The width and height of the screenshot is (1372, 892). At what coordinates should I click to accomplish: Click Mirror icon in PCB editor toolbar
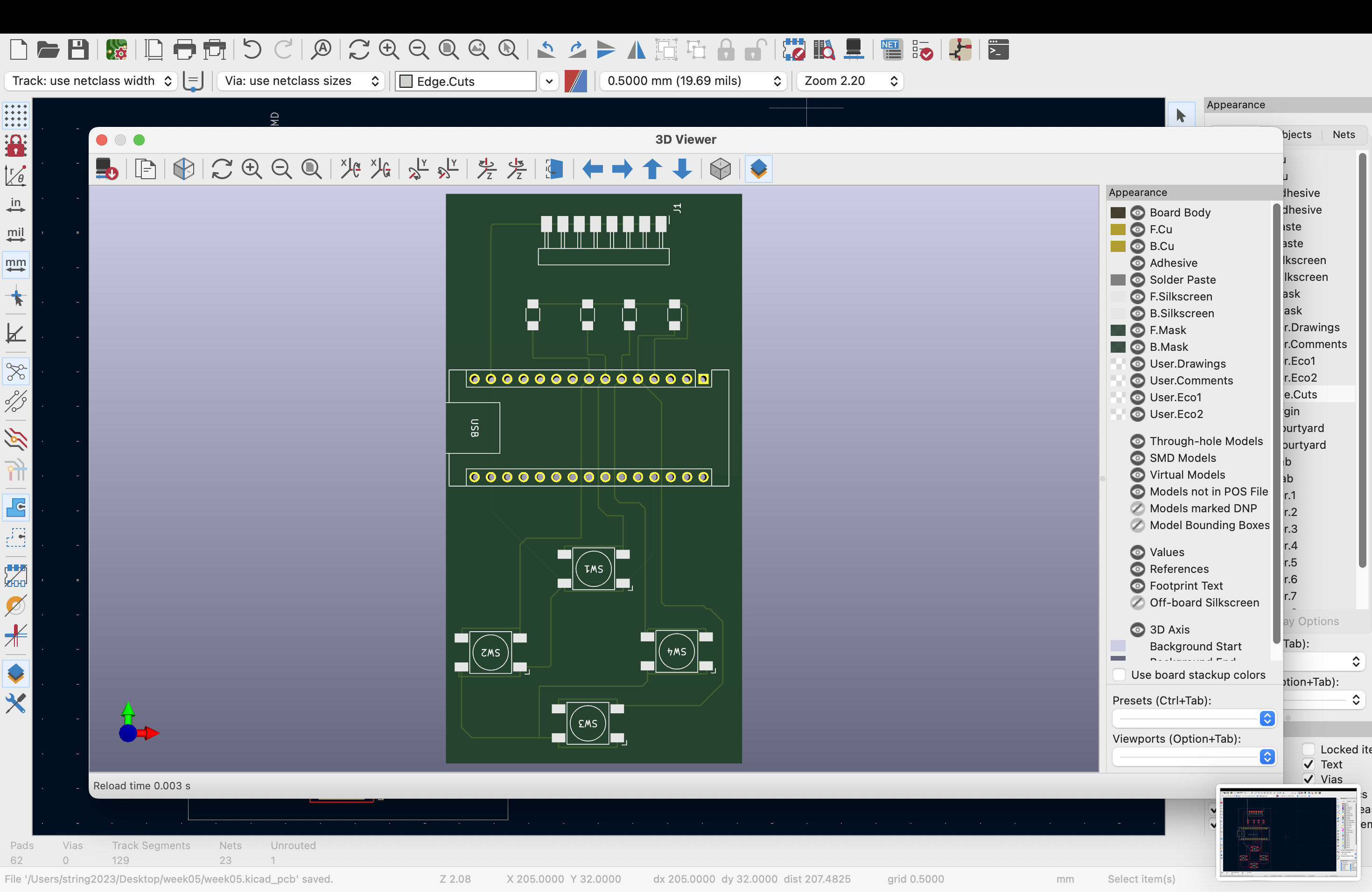637,49
